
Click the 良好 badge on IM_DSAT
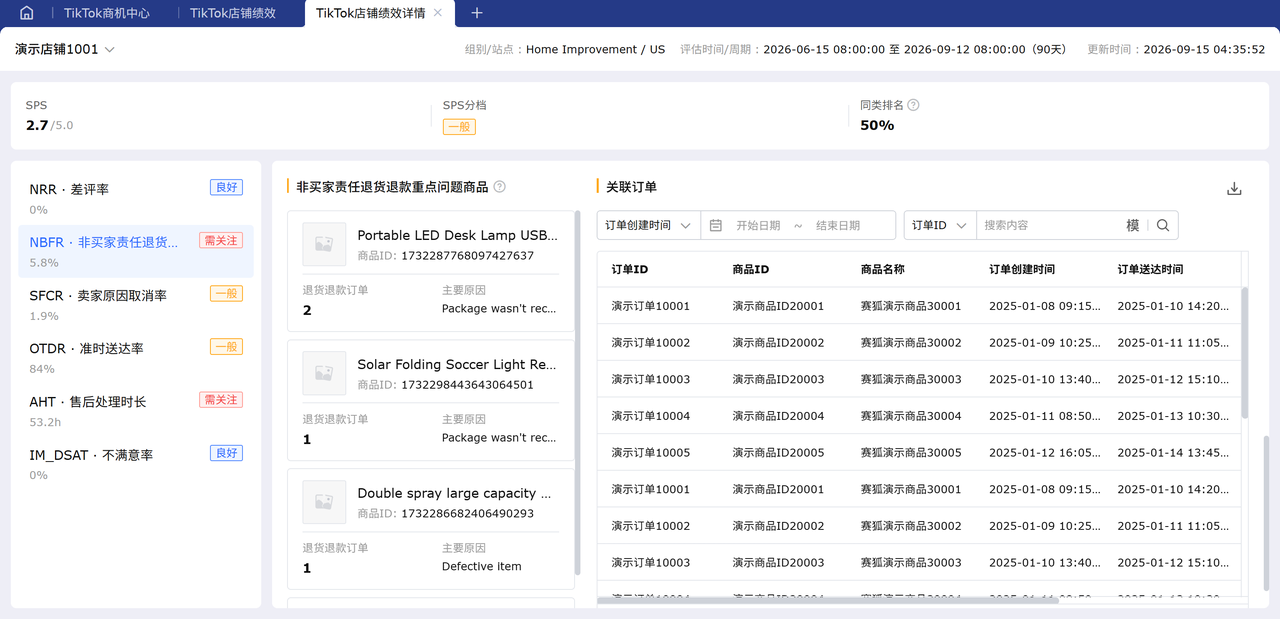click(x=226, y=453)
